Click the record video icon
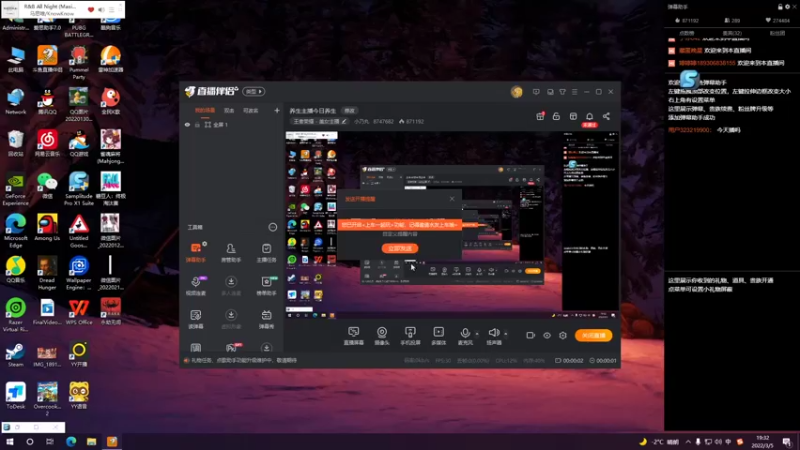800x450 pixels. (530, 335)
